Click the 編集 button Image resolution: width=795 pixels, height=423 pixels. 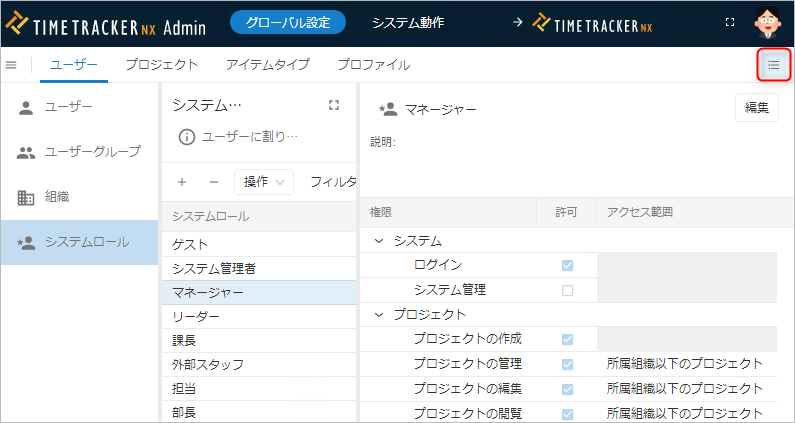[756, 108]
